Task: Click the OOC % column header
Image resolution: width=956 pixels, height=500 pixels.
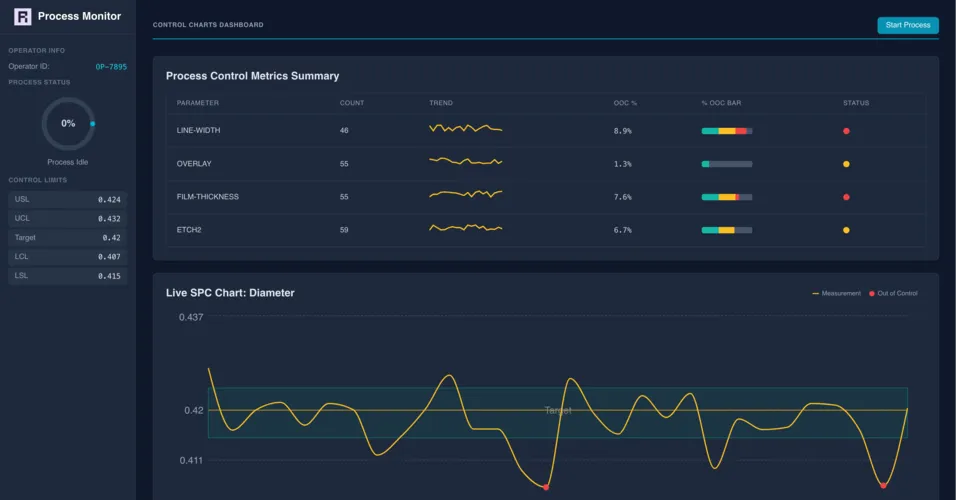Action: click(x=625, y=103)
